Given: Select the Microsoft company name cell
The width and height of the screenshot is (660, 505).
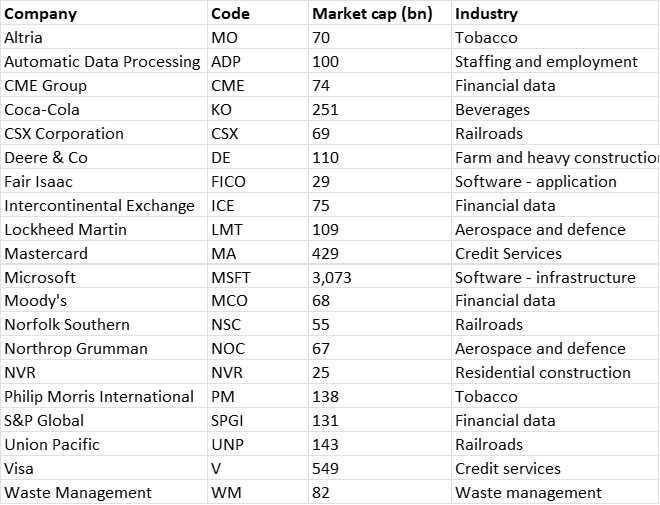Looking at the screenshot, I should [x=40, y=277].
